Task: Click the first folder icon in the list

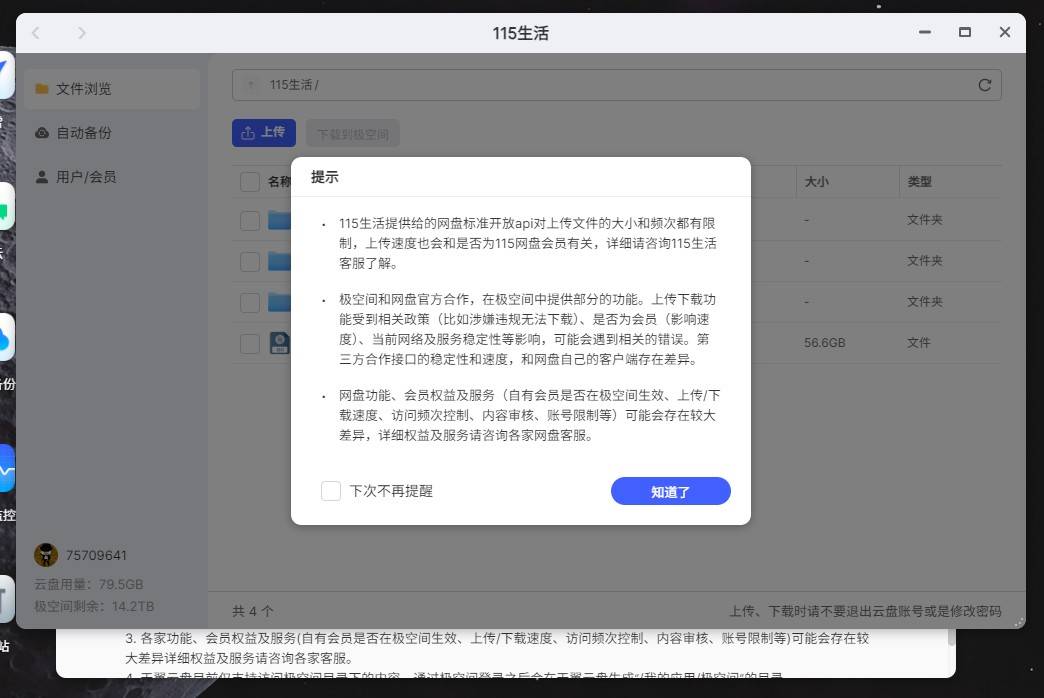Action: coord(280,220)
